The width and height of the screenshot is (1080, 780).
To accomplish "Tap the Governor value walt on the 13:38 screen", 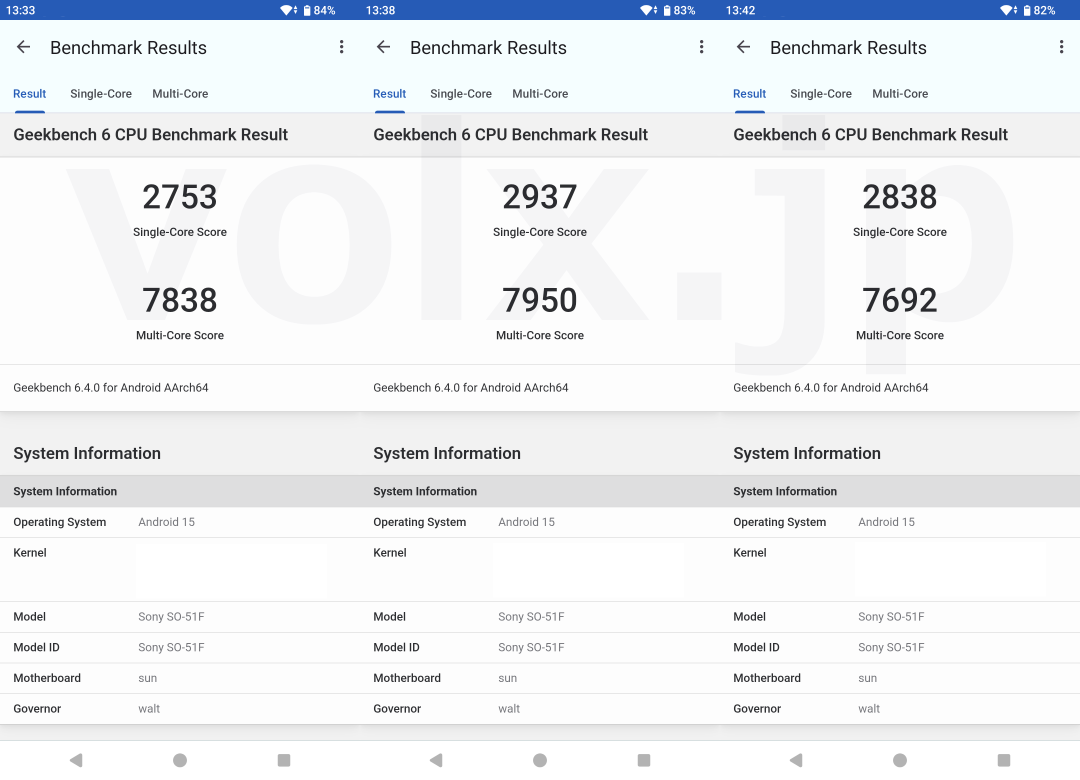I will click(509, 708).
